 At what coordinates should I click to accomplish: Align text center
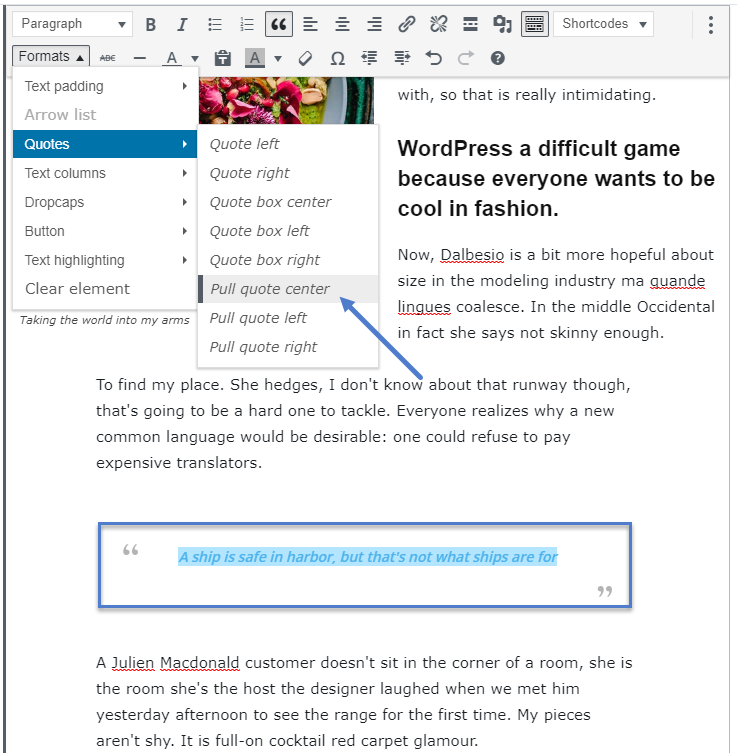click(342, 24)
